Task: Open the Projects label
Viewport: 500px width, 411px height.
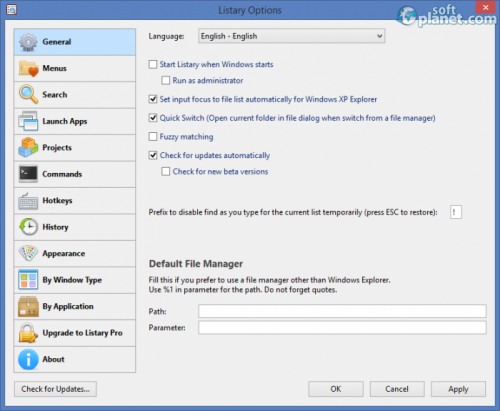Action: point(57,148)
